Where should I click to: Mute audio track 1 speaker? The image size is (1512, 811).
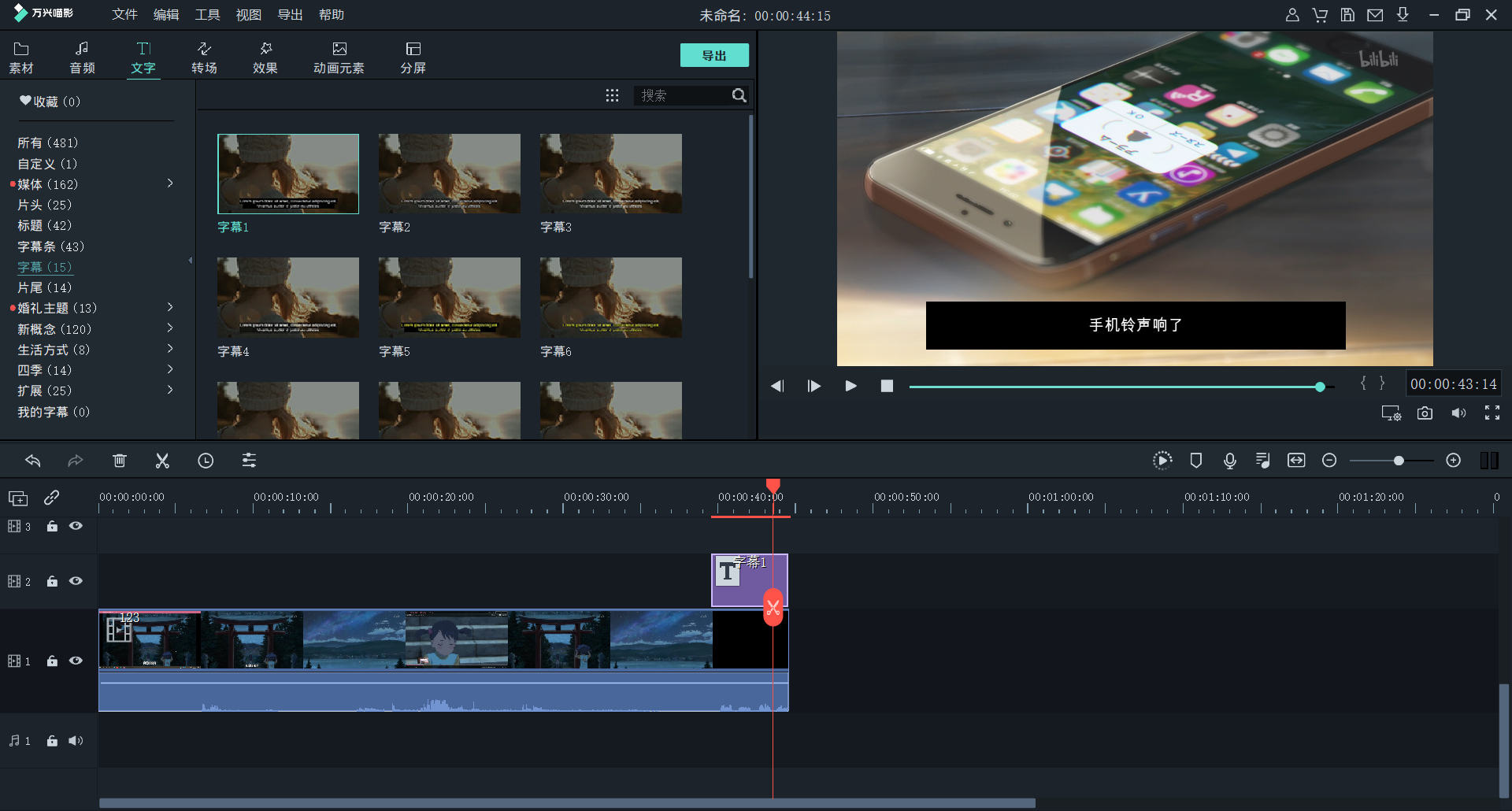pyautogui.click(x=76, y=741)
